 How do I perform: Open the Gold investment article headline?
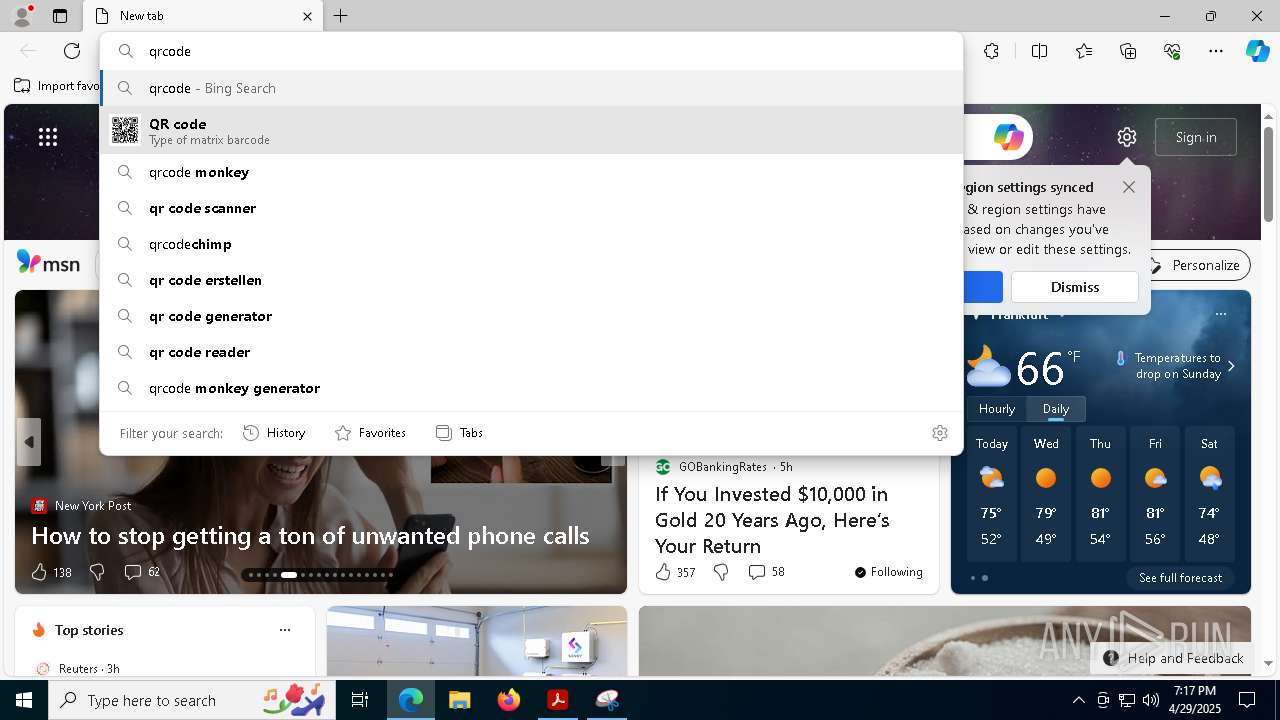(x=772, y=520)
